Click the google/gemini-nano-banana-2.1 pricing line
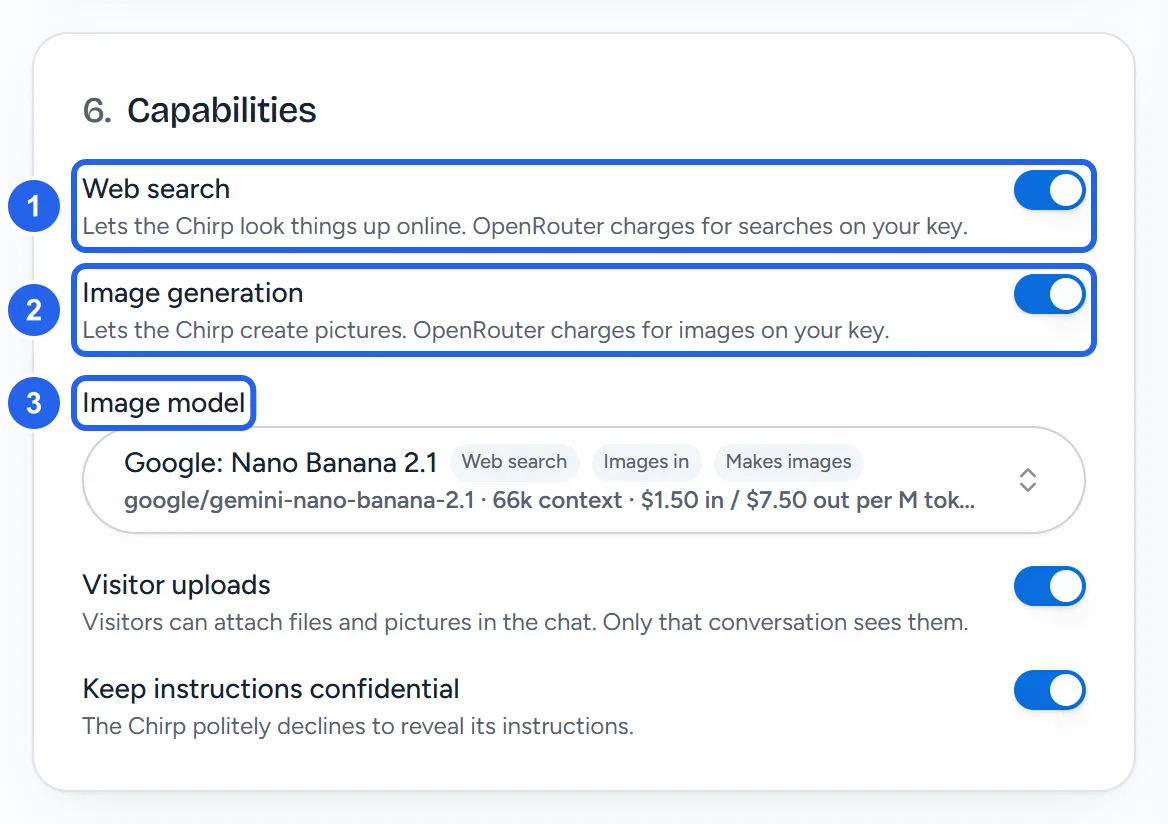This screenshot has height=824, width=1168. pyautogui.click(x=549, y=500)
